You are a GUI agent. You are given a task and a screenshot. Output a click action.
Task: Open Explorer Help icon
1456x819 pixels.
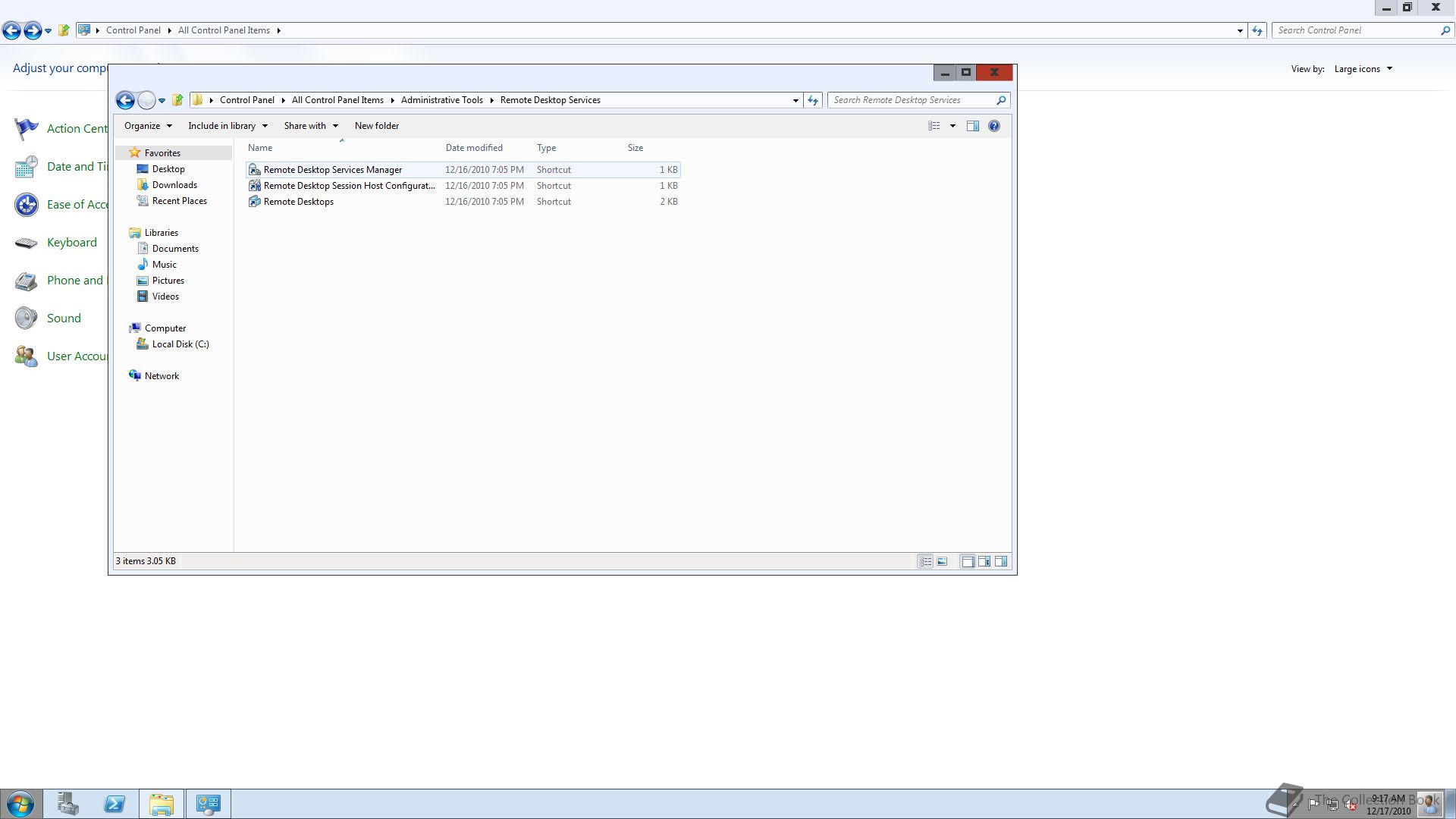(x=994, y=126)
